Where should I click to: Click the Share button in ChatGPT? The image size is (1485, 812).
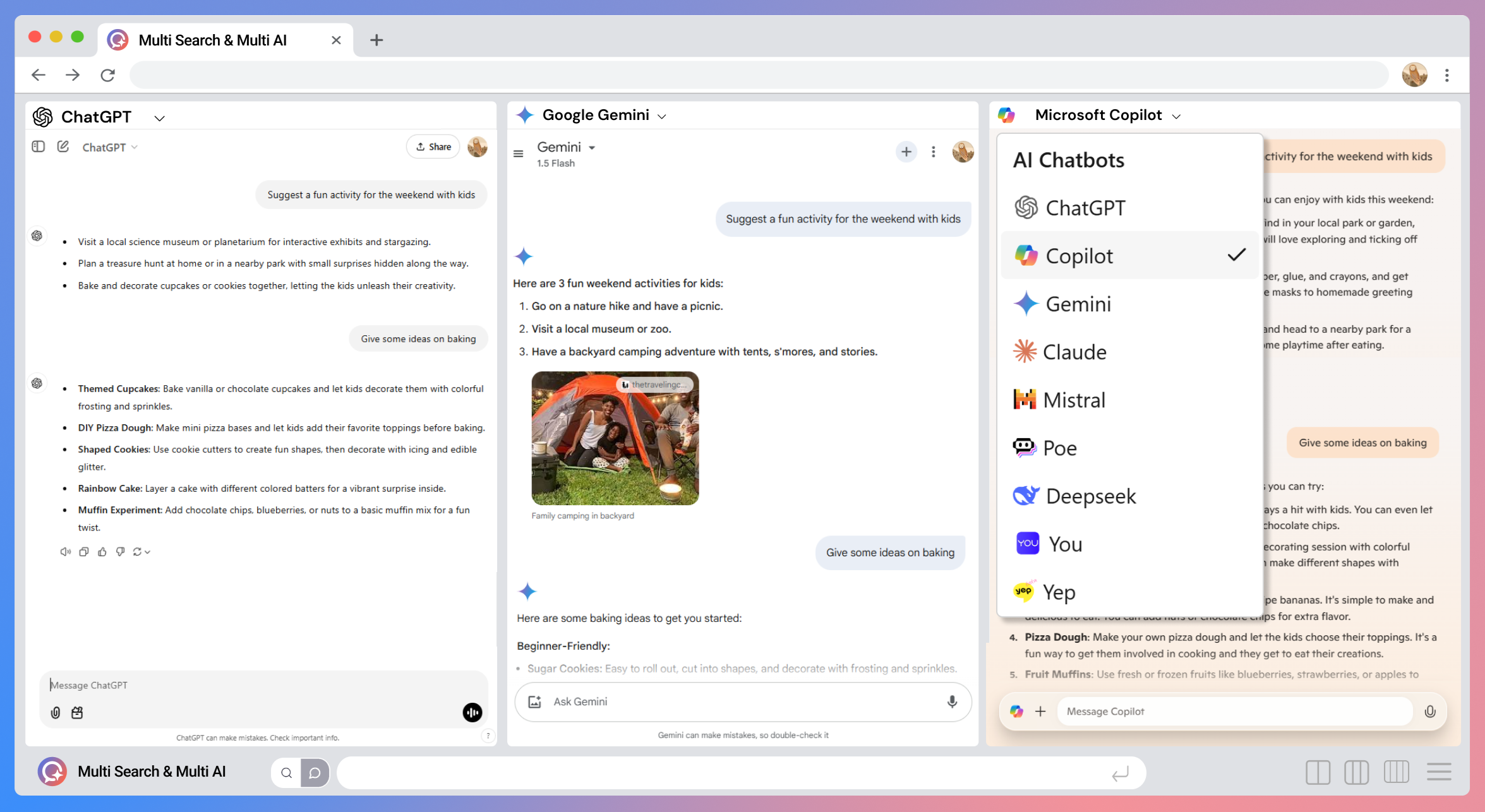coord(433,146)
